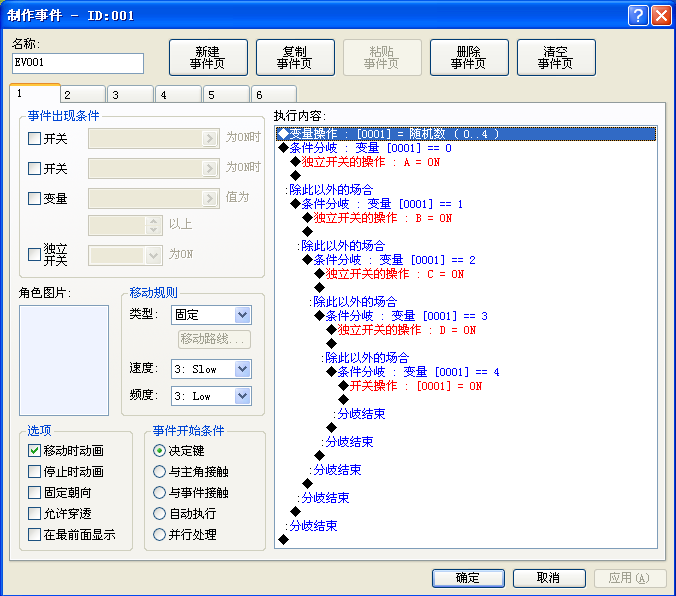
Task: Cancel with the 取消 button
Action: pos(549,578)
